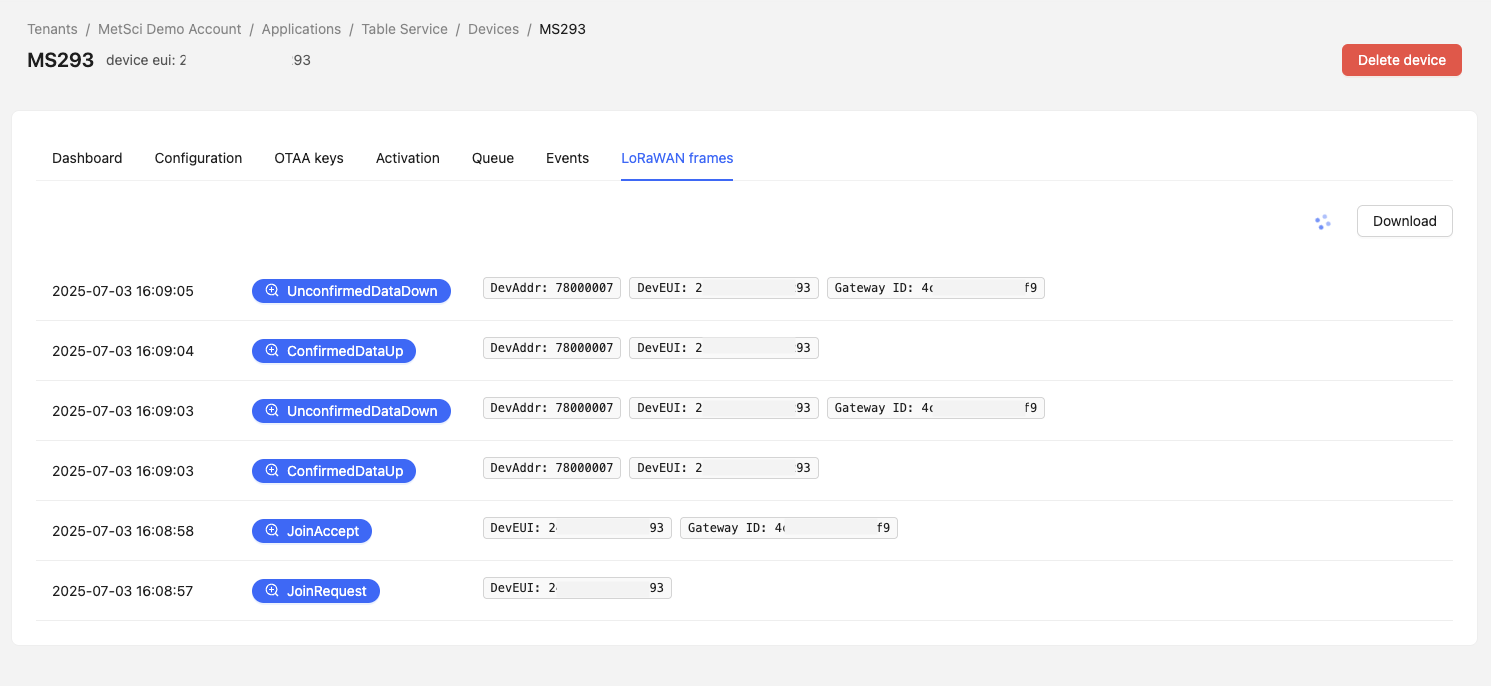1491x686 pixels.
Task: Open the OTAA keys tab
Action: click(x=309, y=158)
